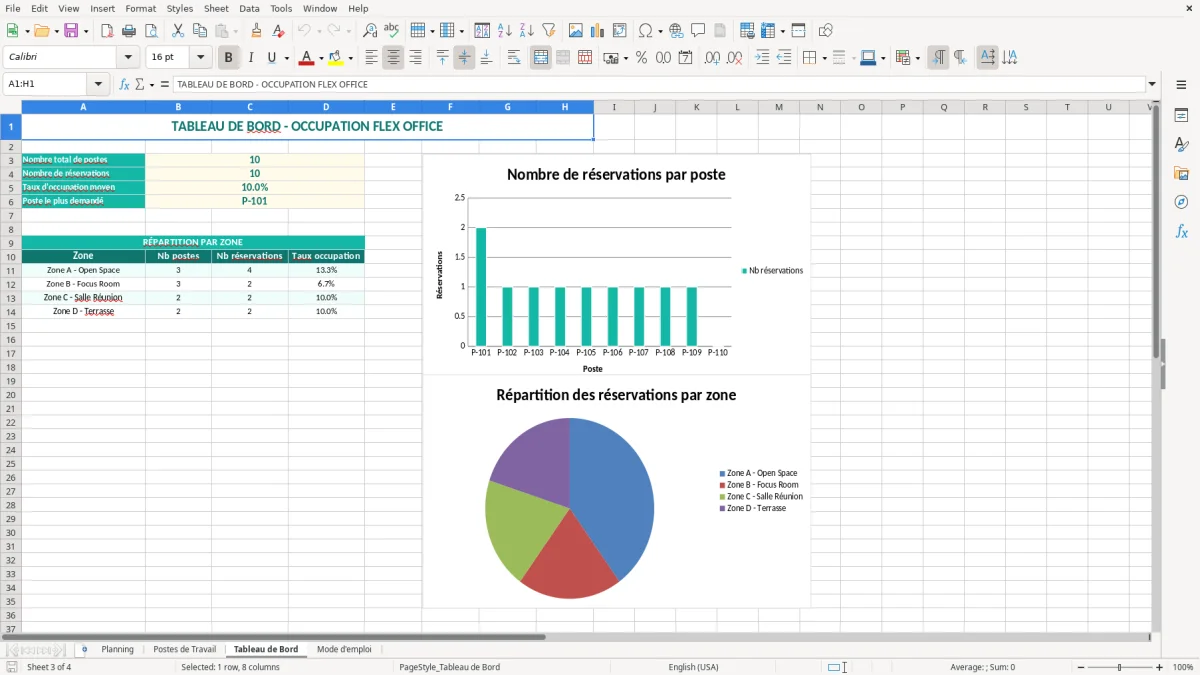Expand the formula bar

point(1153,85)
